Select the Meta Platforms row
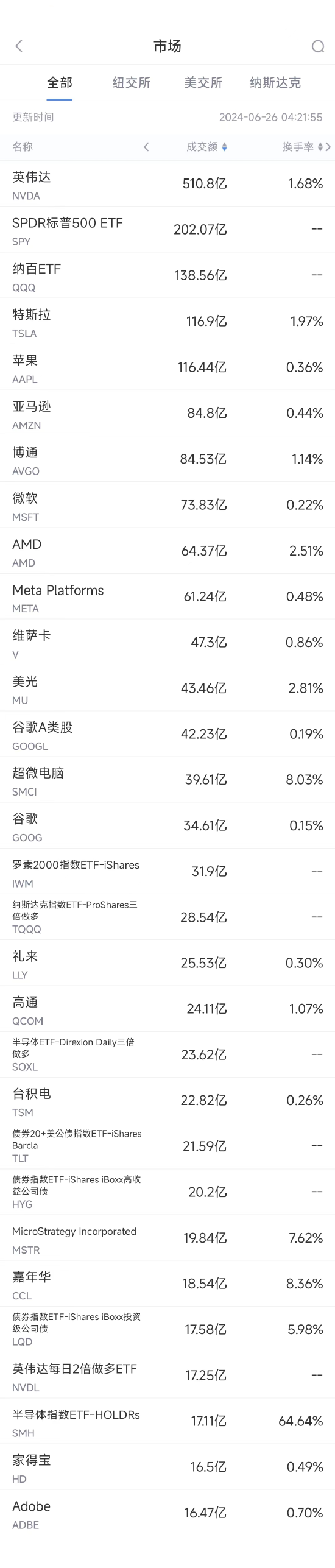Screen dimensions: 335x1568 pos(167,596)
